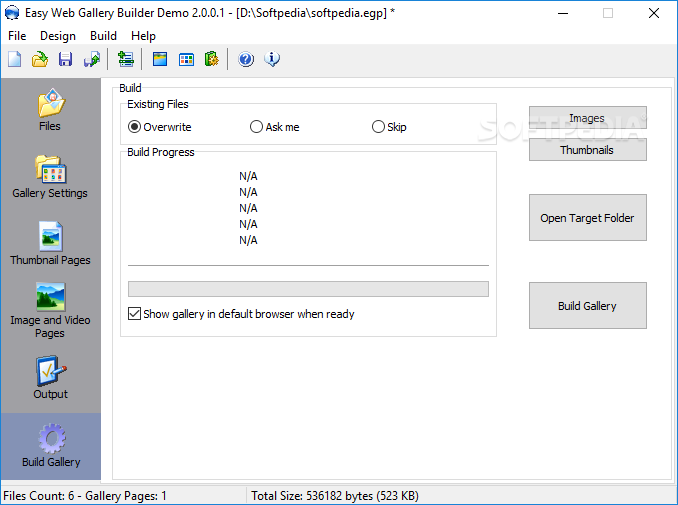
Task: Click Files Count status bar text
Action: 85,495
